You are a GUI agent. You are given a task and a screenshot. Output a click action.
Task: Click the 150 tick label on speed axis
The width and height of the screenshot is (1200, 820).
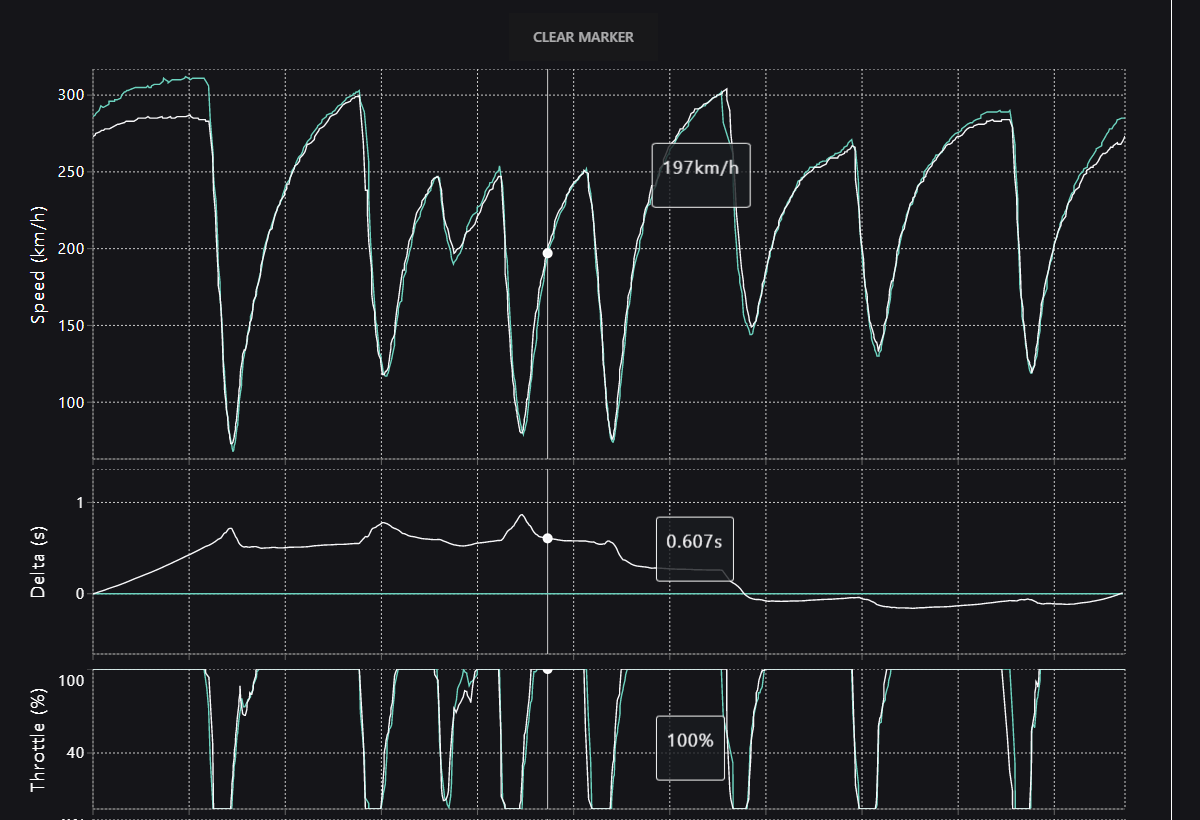(x=71, y=326)
